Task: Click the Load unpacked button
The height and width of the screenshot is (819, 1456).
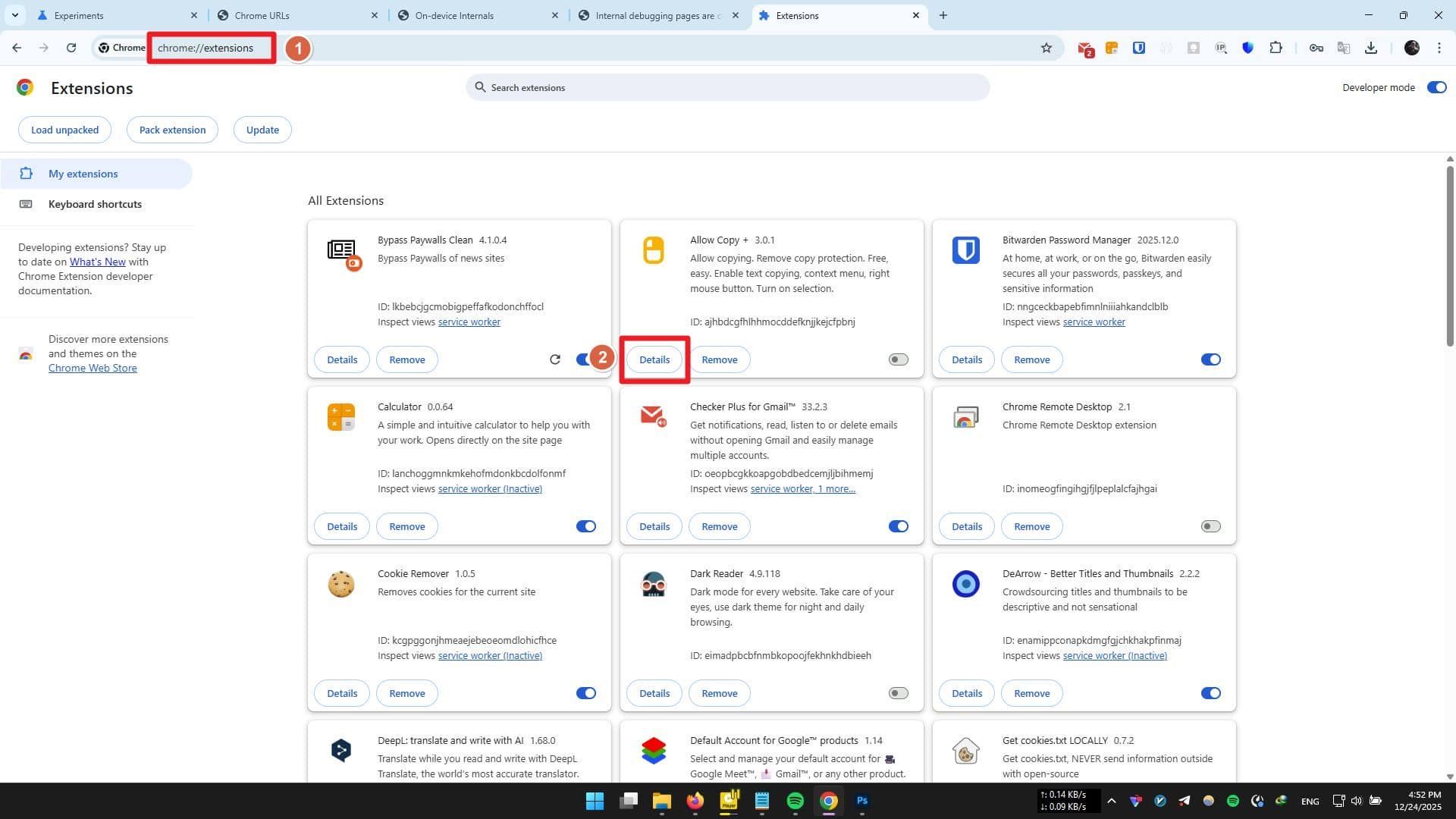Action: pyautogui.click(x=64, y=130)
